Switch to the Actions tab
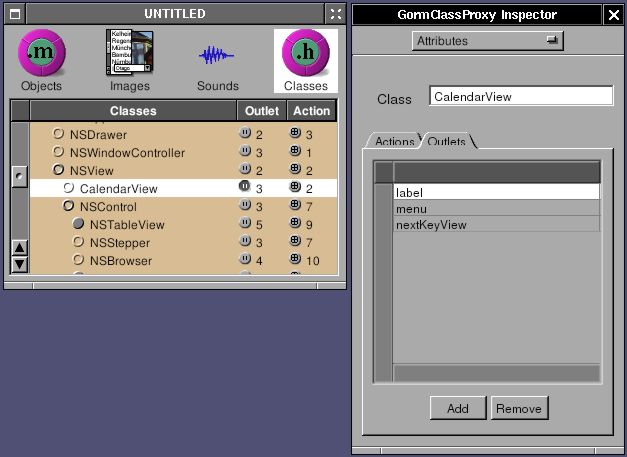This screenshot has height=457, width=627. [x=394, y=142]
